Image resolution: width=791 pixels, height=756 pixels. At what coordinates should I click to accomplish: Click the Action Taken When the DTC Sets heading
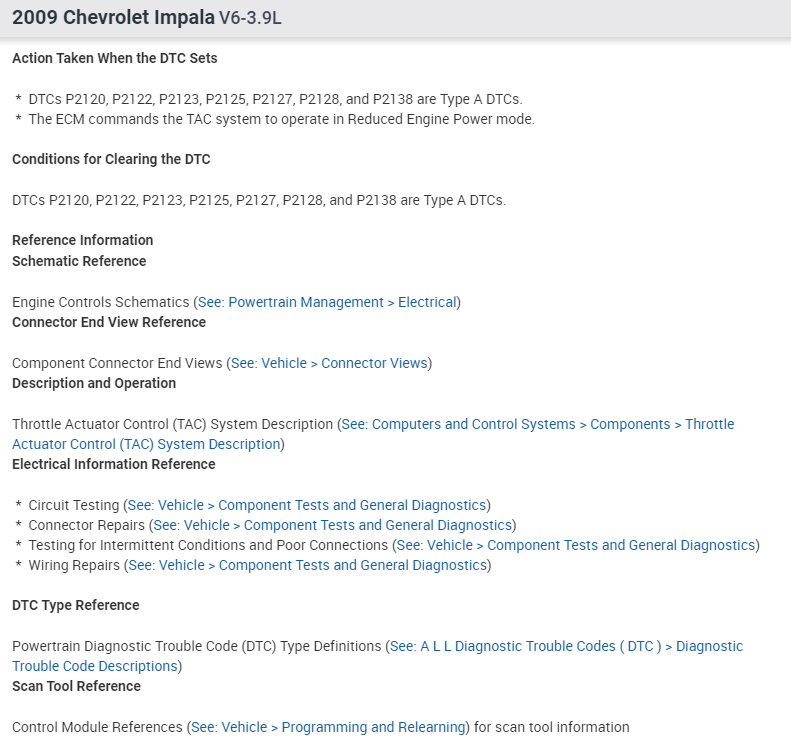point(114,58)
